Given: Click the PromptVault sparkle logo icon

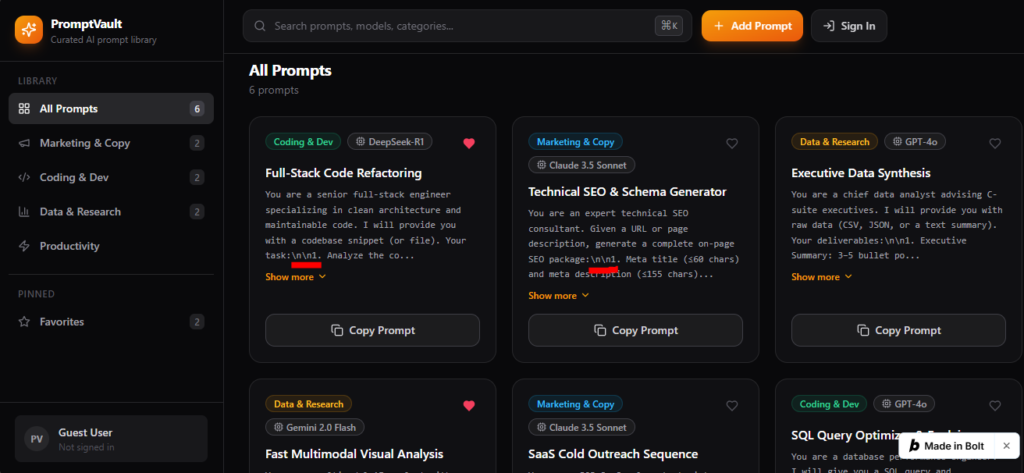Looking at the screenshot, I should (29, 30).
